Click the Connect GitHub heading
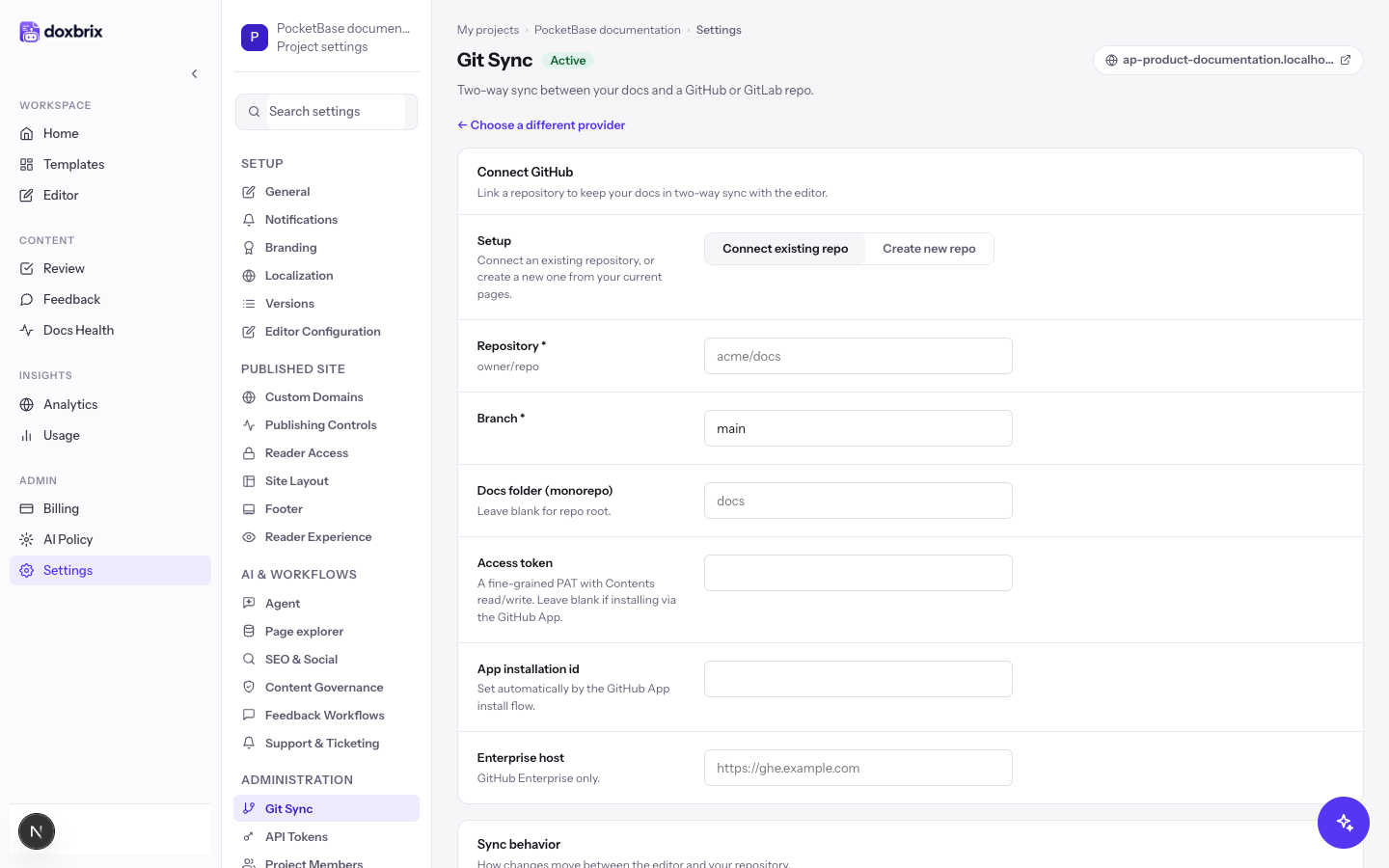Viewport: 1389px width, 868px height. [x=526, y=172]
